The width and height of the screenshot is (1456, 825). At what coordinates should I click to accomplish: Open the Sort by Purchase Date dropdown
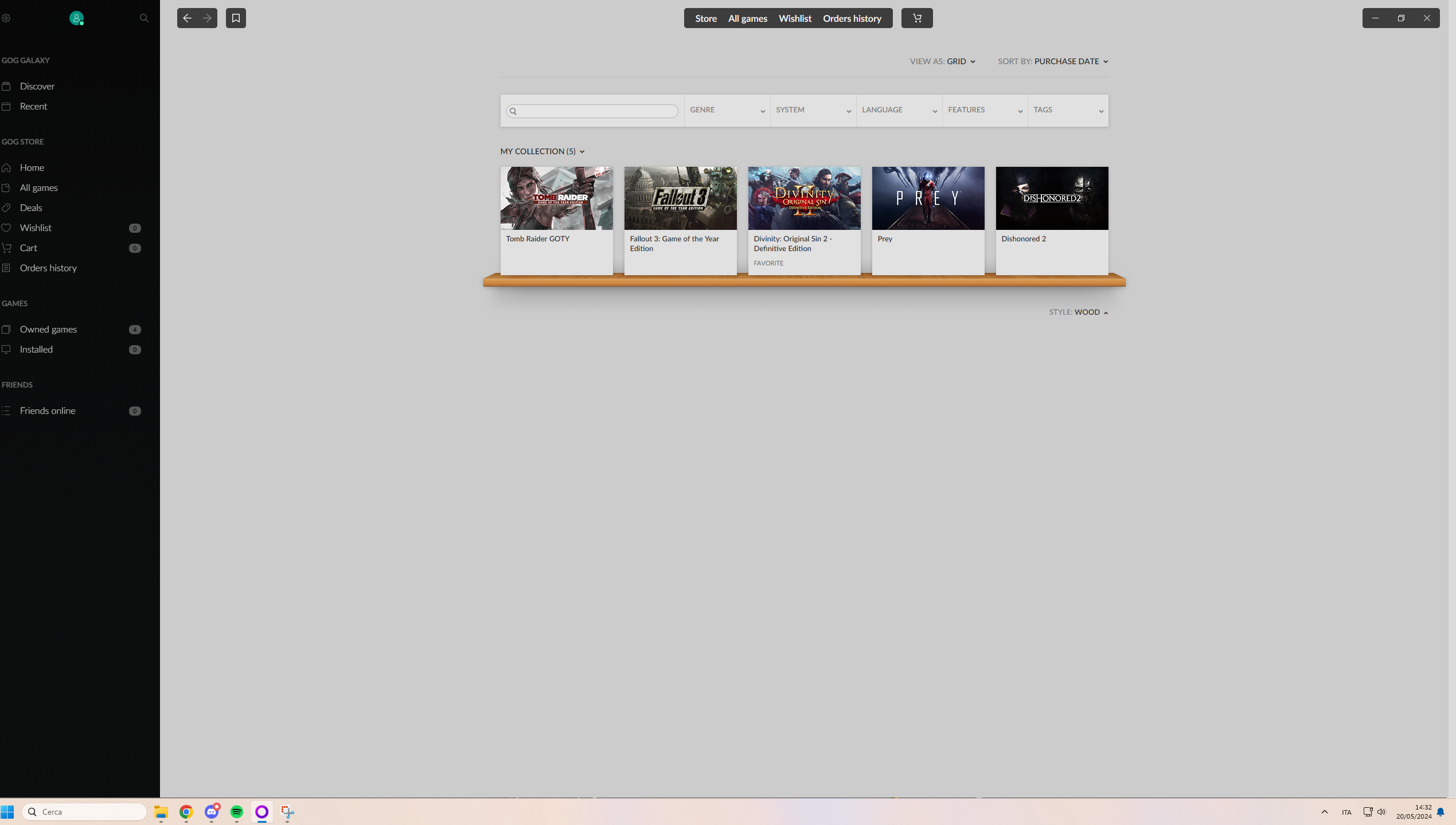click(x=1053, y=61)
